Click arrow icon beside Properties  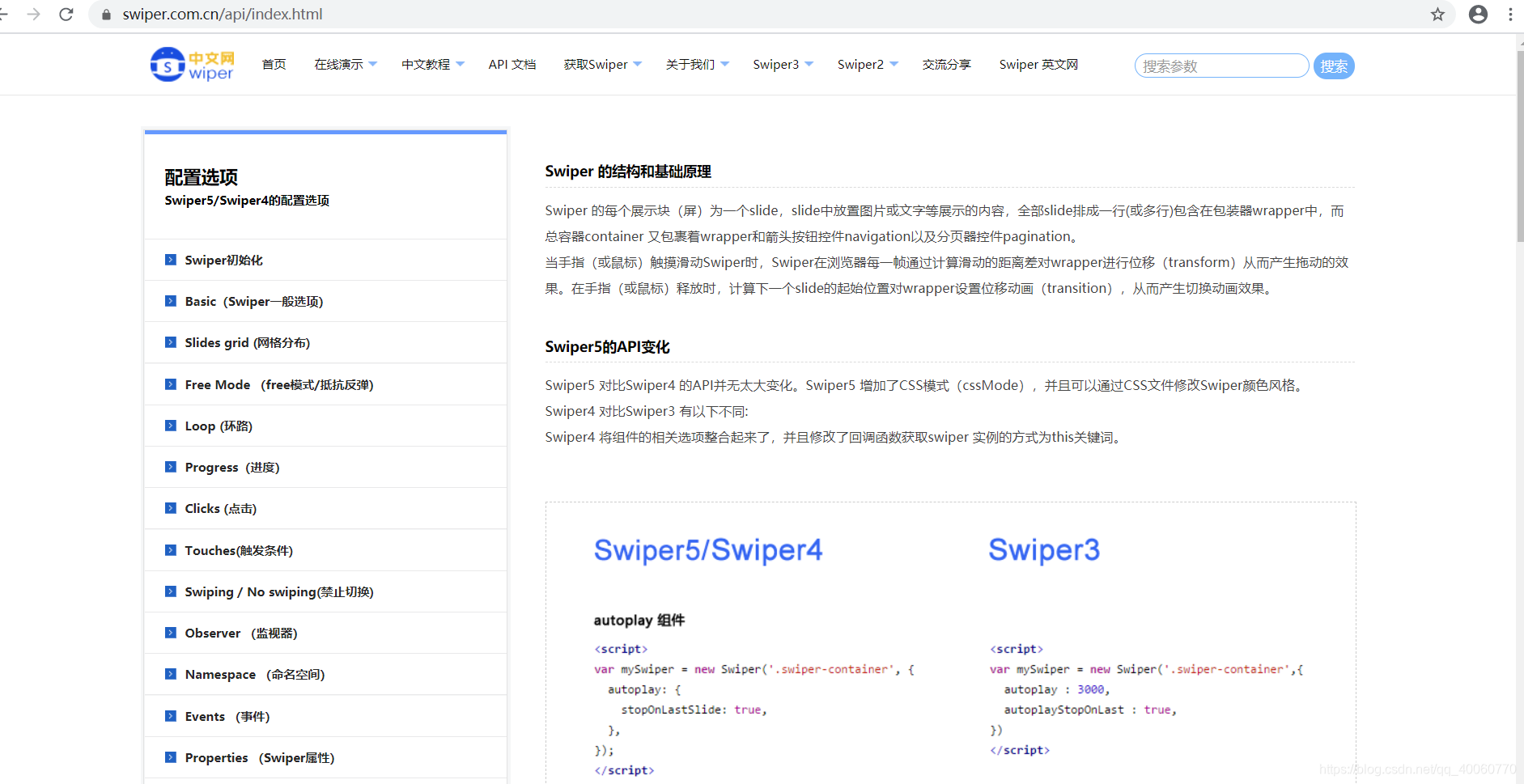170,757
